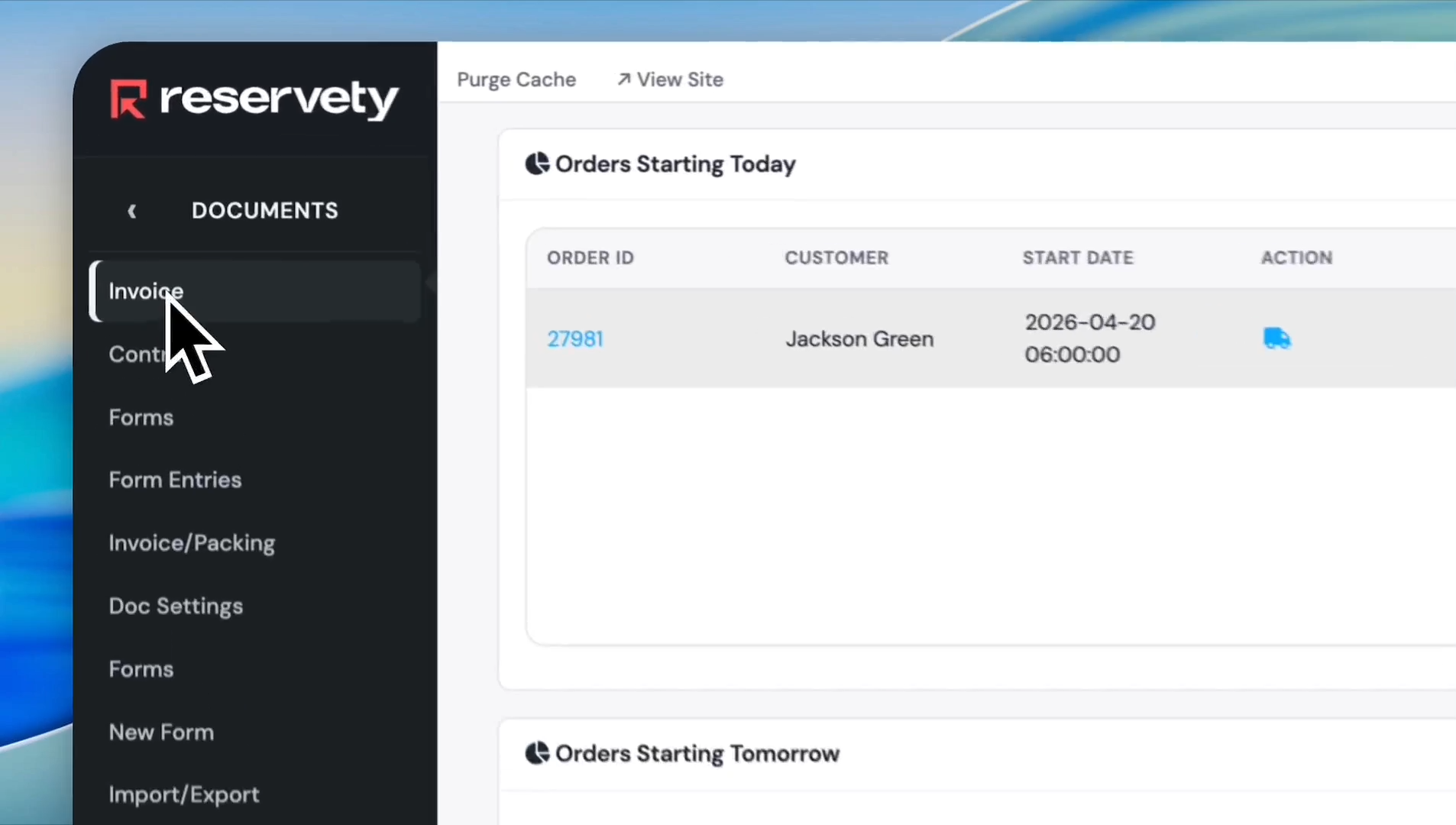Go to Form Entries
The height and width of the screenshot is (825, 1456).
point(175,480)
